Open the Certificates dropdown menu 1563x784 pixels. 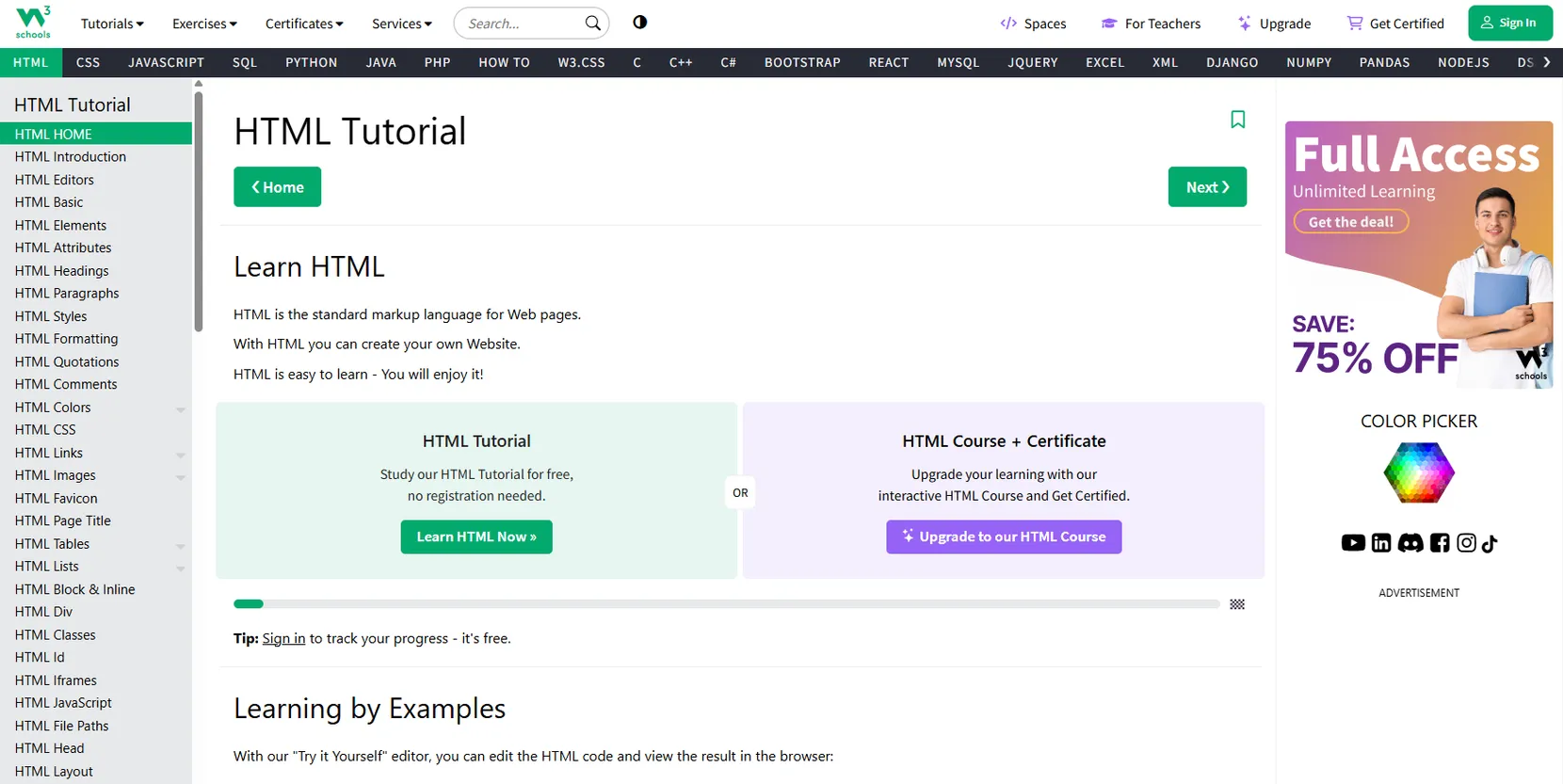(304, 24)
